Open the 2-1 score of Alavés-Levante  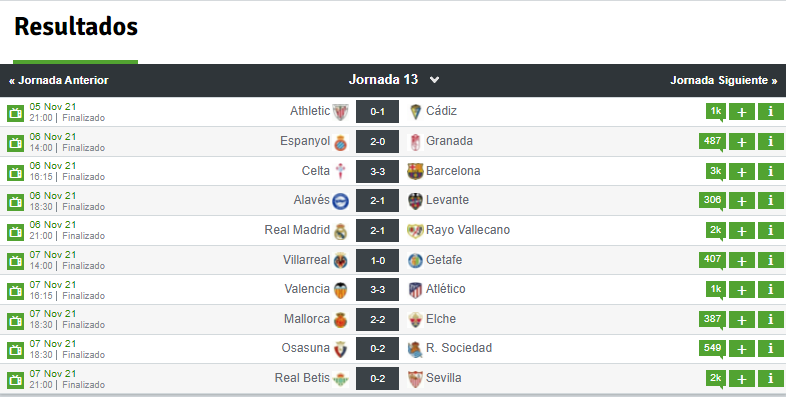[377, 201]
